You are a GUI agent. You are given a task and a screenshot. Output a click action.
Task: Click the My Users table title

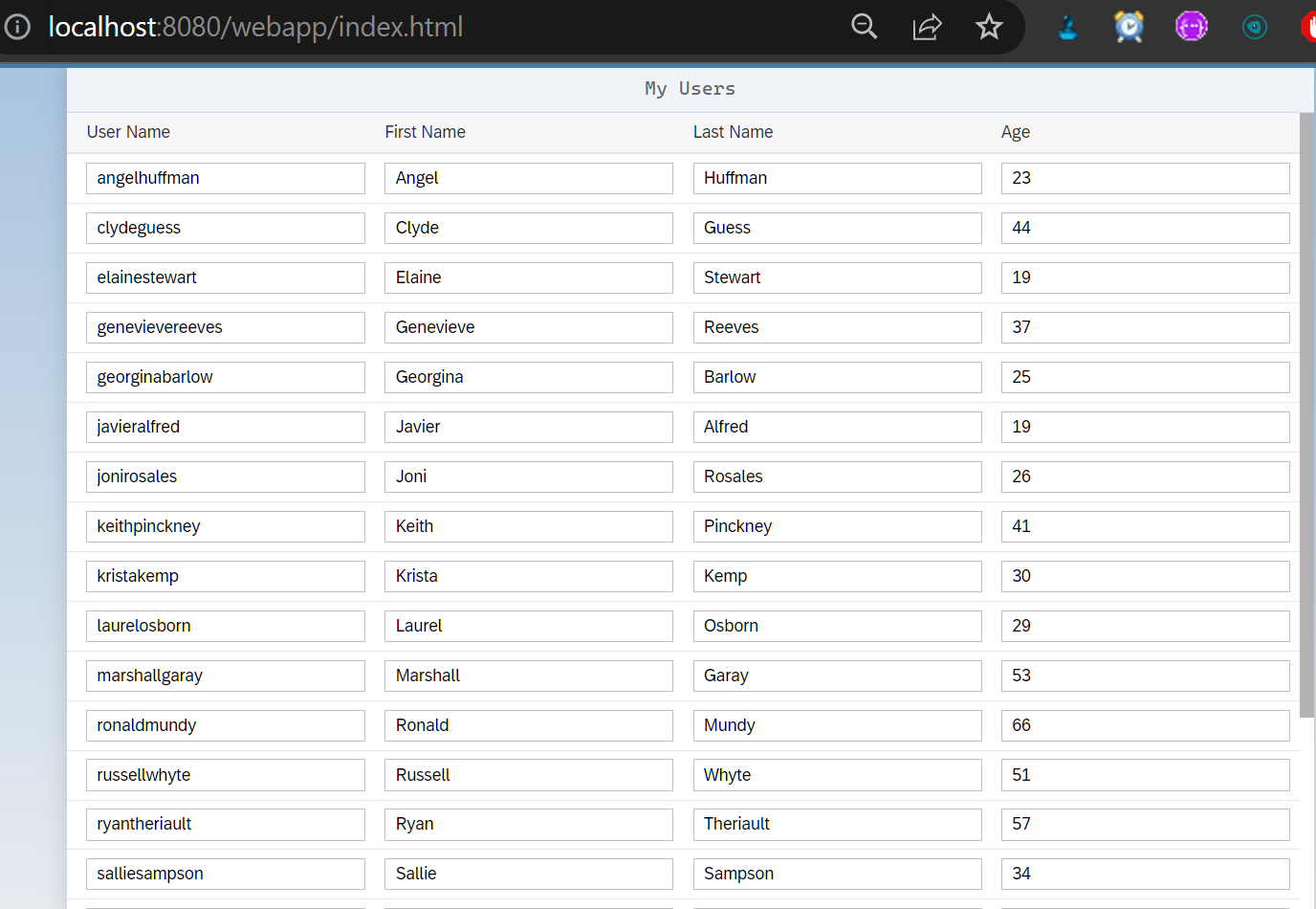tap(690, 89)
